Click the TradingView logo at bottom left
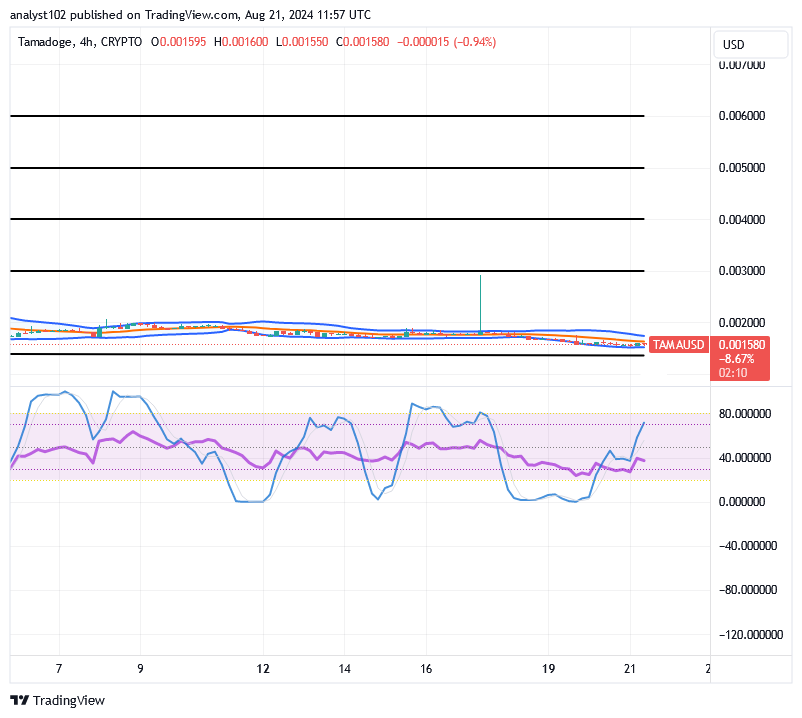The width and height of the screenshot is (802, 718). tap(58, 700)
